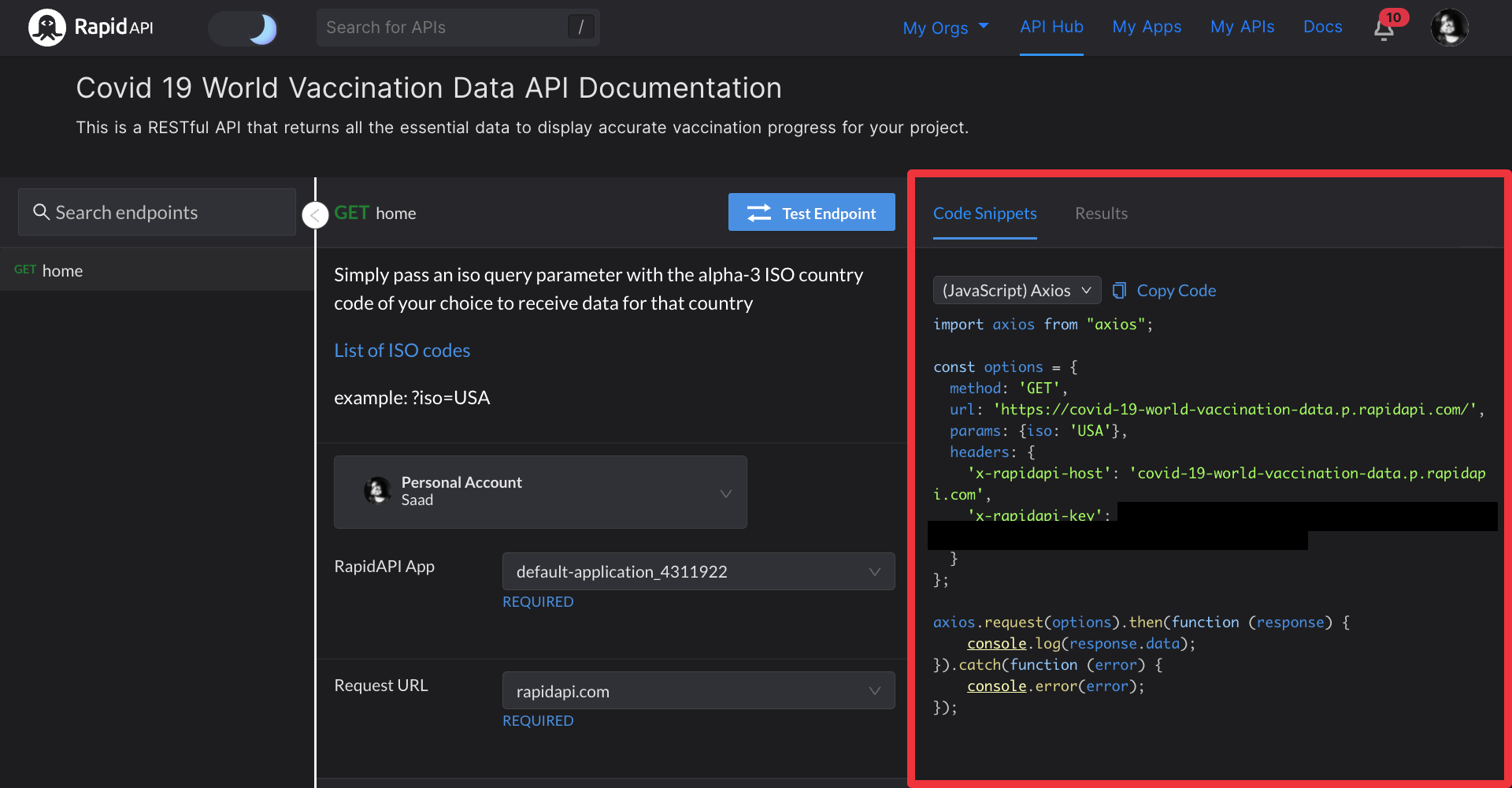Viewport: 1512px width, 788px height.
Task: Click the Test Endpoint button
Action: pos(811,213)
